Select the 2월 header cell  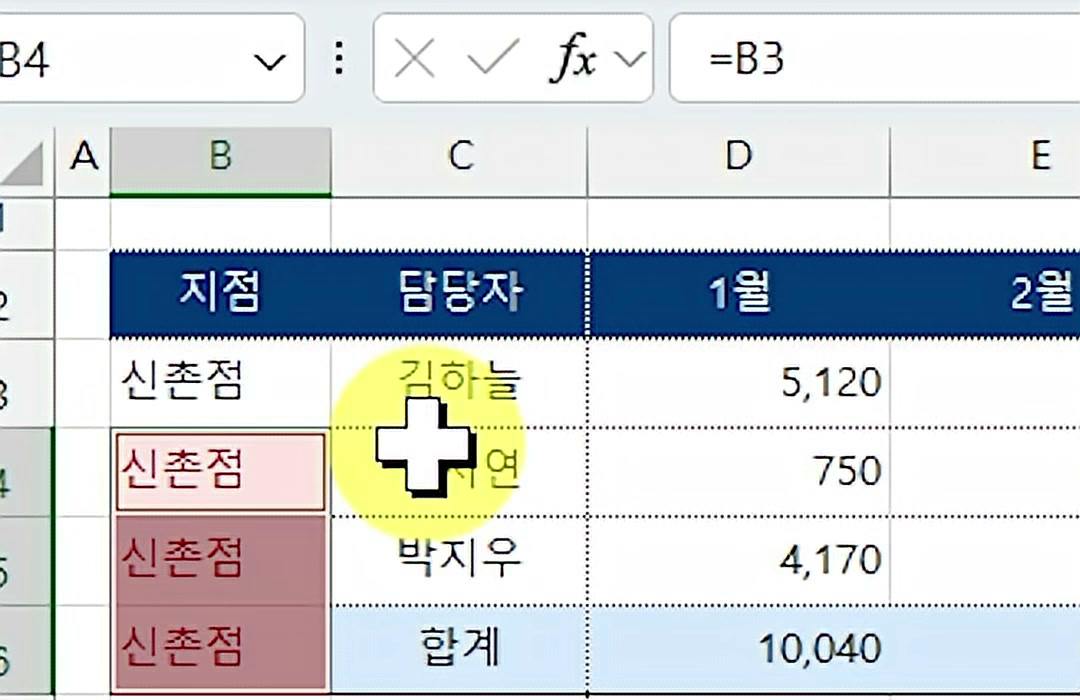pyautogui.click(x=985, y=293)
